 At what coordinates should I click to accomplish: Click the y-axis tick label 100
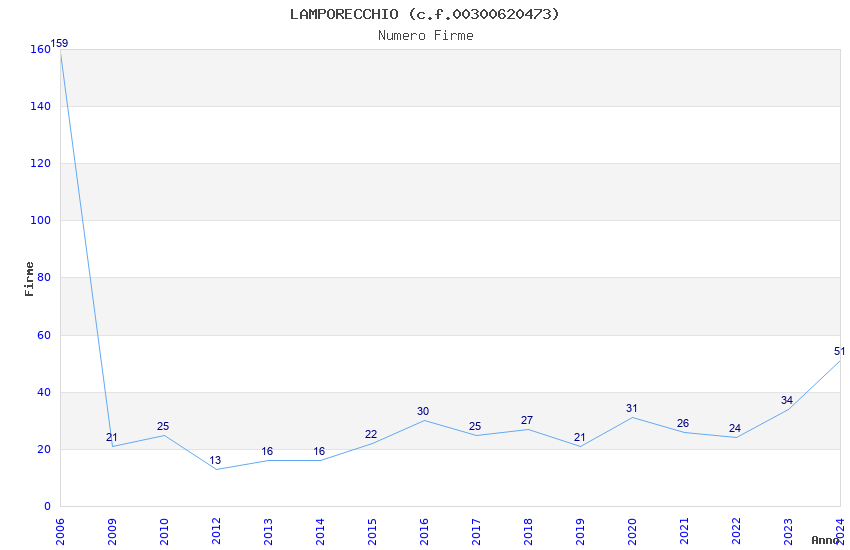(40, 220)
